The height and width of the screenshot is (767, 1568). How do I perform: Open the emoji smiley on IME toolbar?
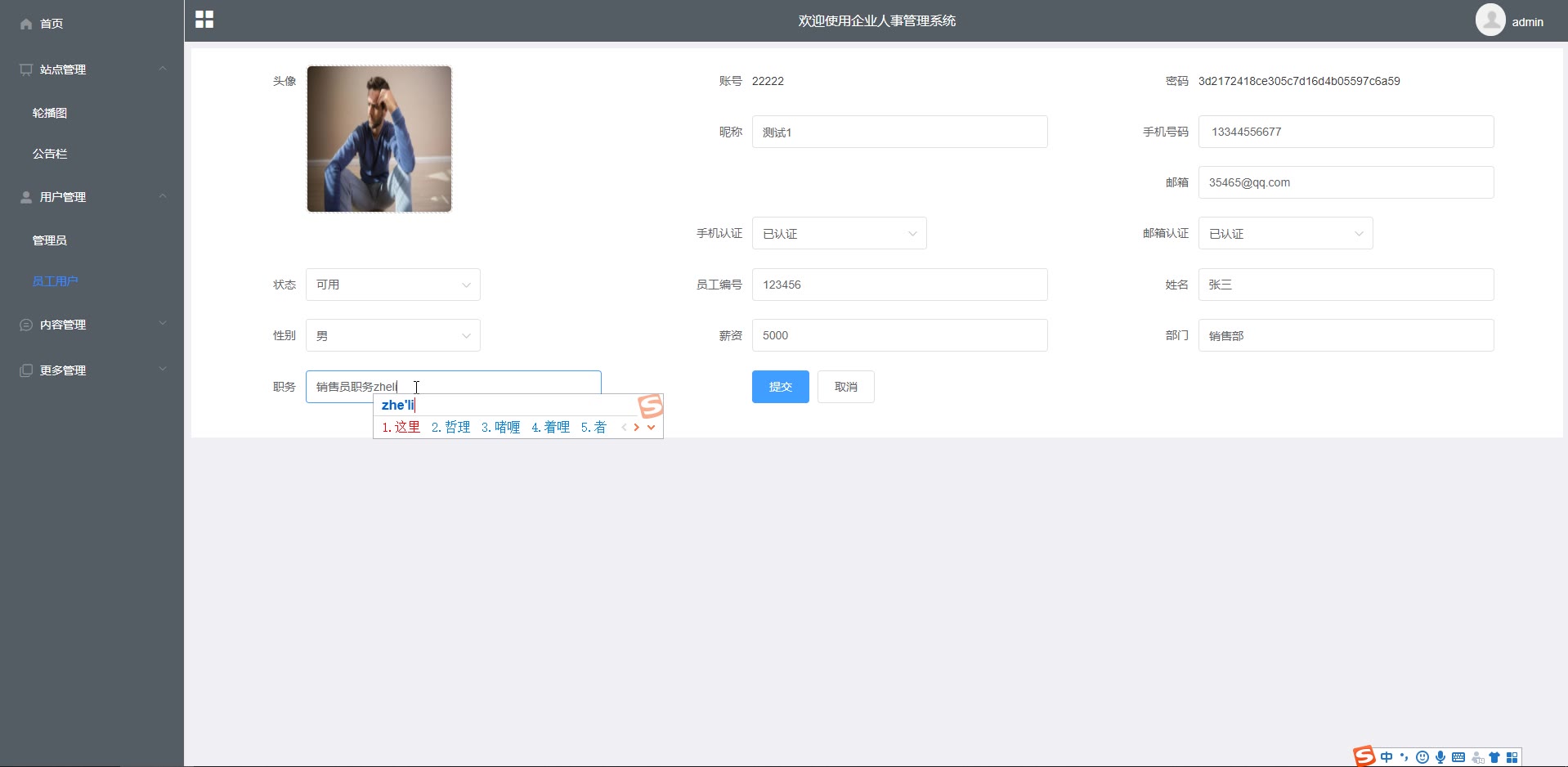(1422, 757)
